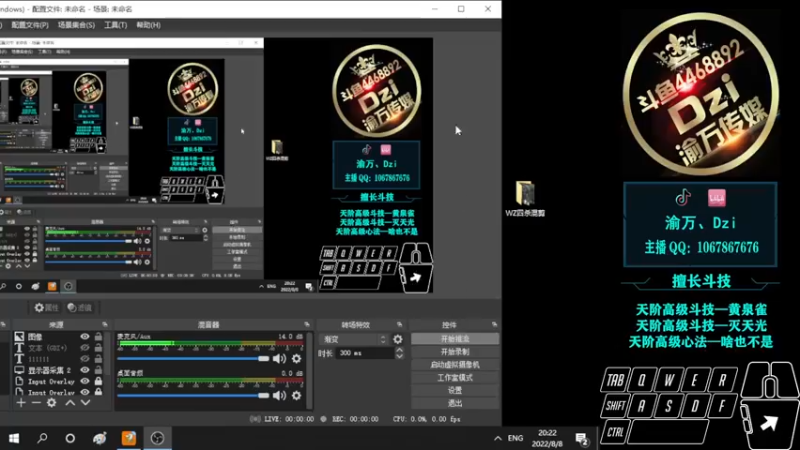This screenshot has height=450, width=800.
Task: Toggle 工作室模式 studio mode
Action: (455, 378)
